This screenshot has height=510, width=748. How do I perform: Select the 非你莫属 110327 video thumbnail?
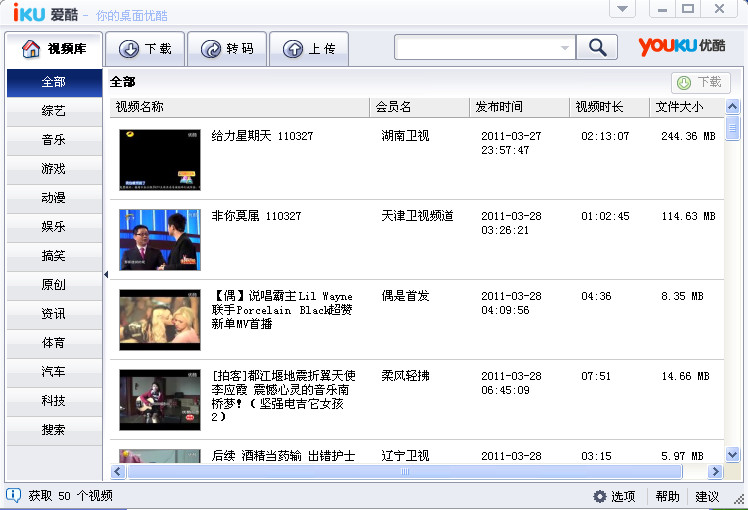pyautogui.click(x=160, y=240)
